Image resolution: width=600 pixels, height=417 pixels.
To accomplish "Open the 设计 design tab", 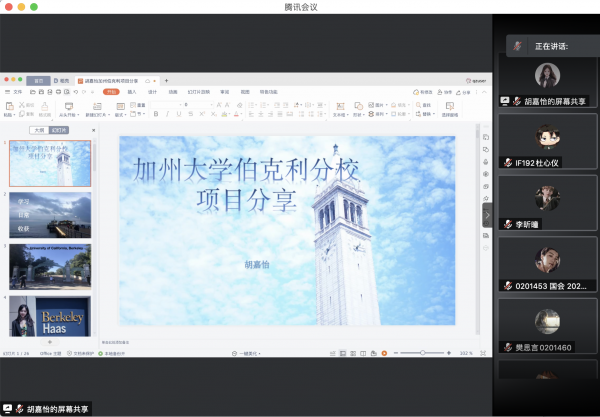I will (x=153, y=91).
